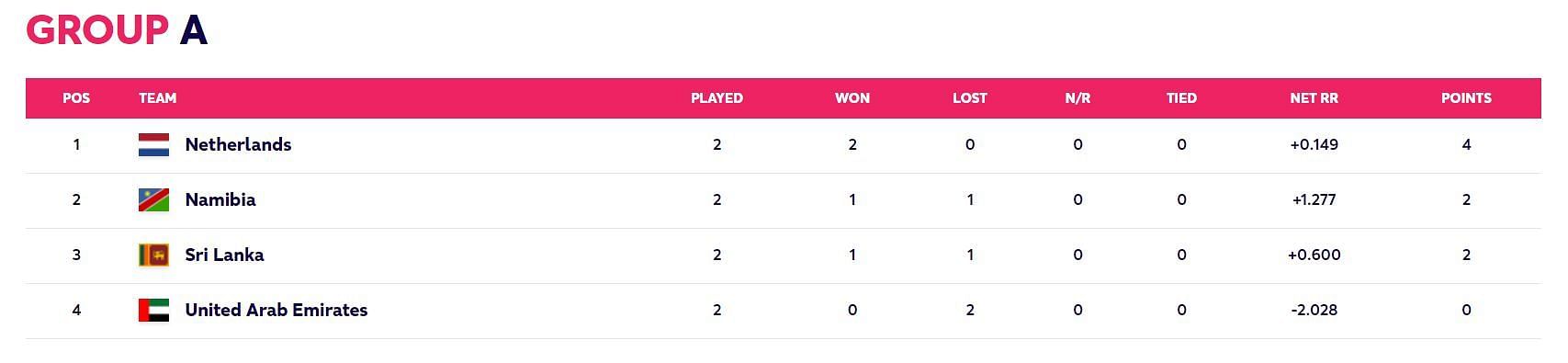Open the Namibia team name link
The height and width of the screenshot is (363, 1568).
220,199
